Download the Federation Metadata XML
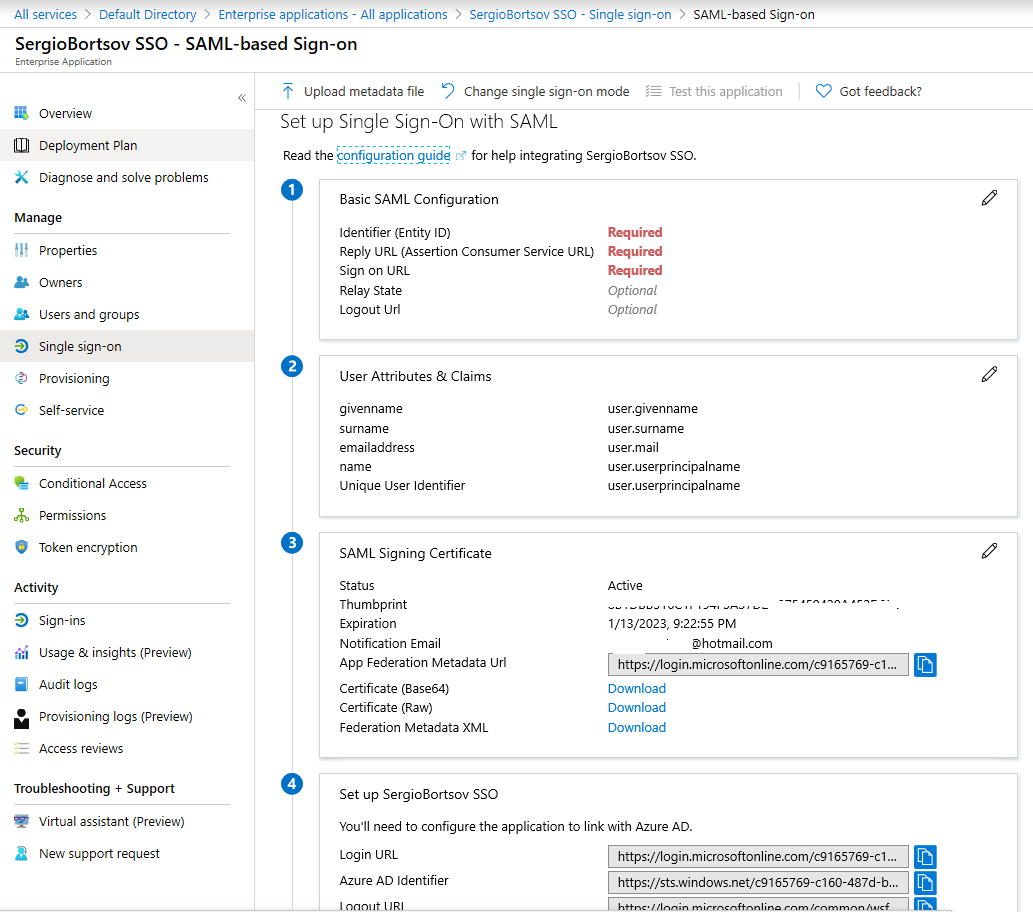This screenshot has width=1033, height=912. tap(636, 727)
